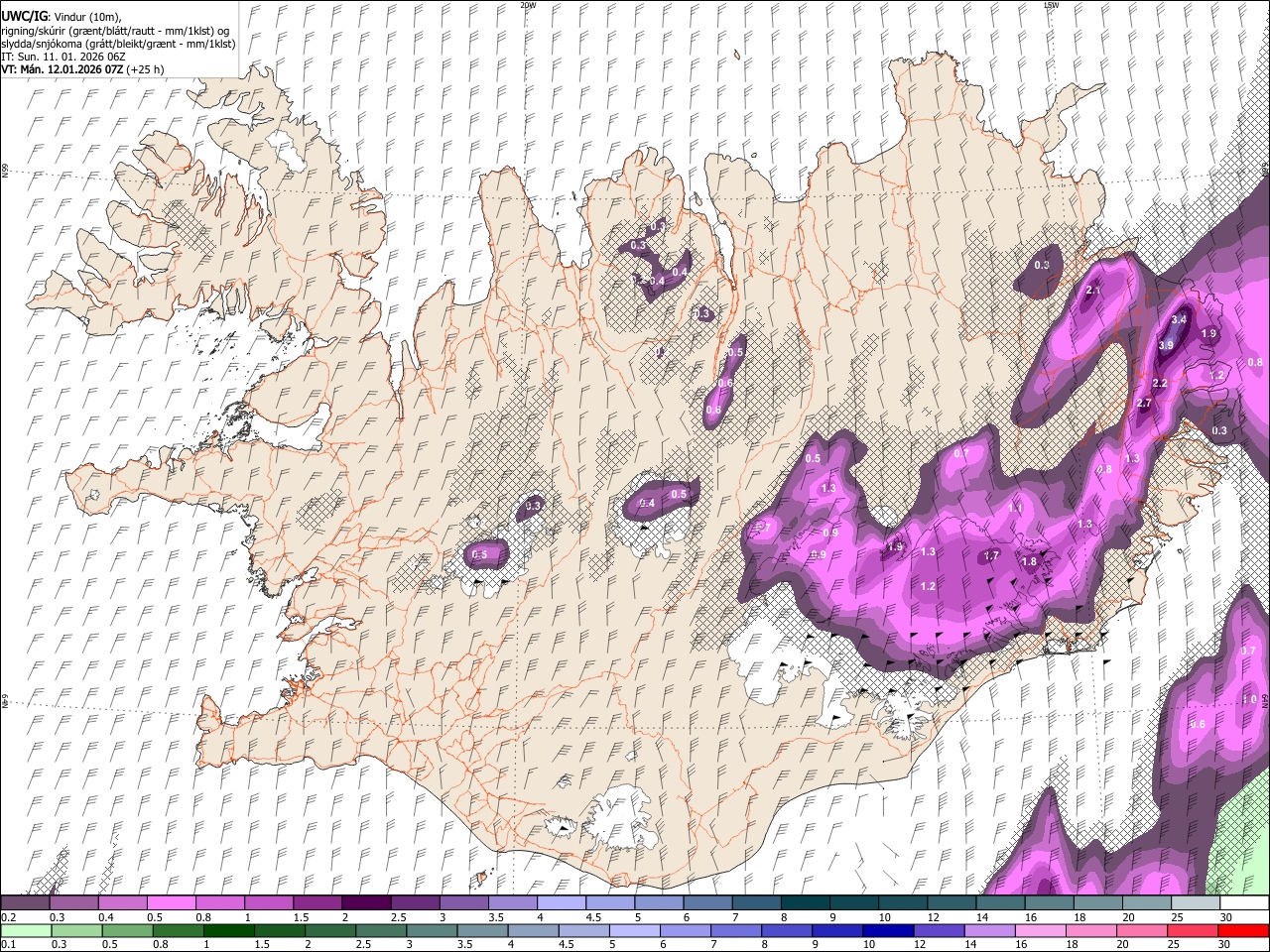
Task: Click the upper-legend scale label '0.2'
Action: click(x=9, y=917)
